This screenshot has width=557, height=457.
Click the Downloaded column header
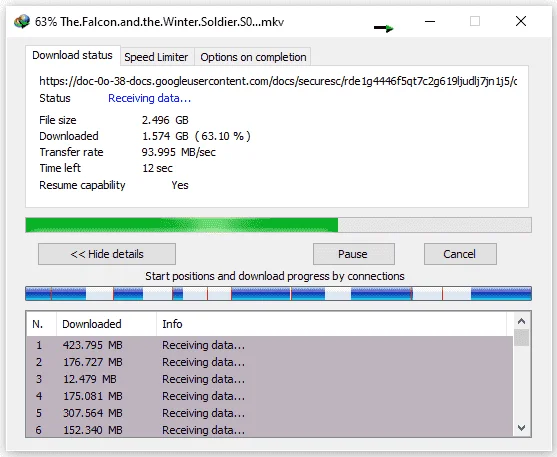click(x=106, y=324)
